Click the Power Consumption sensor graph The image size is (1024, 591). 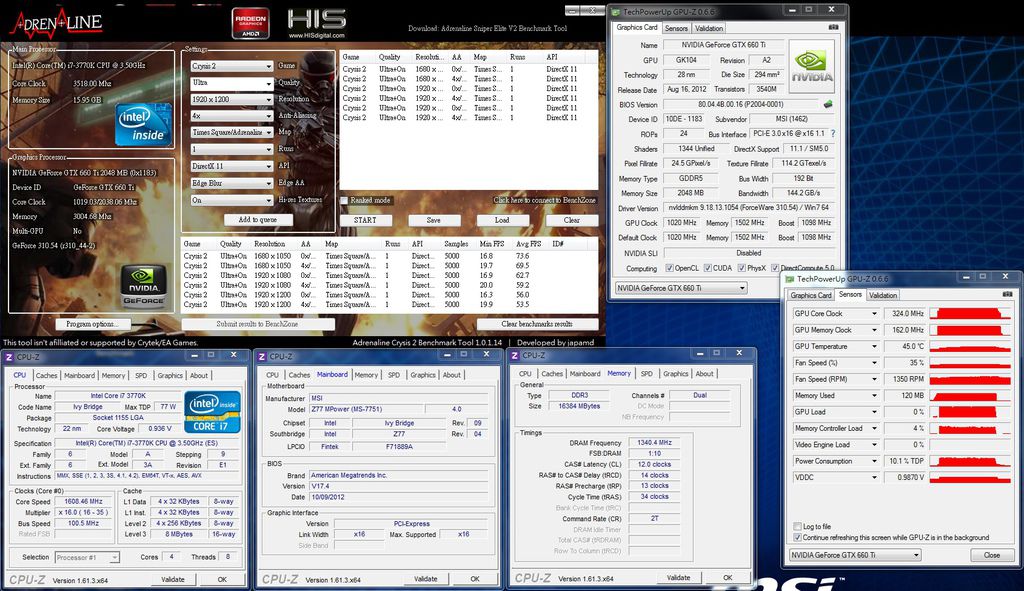[969, 461]
